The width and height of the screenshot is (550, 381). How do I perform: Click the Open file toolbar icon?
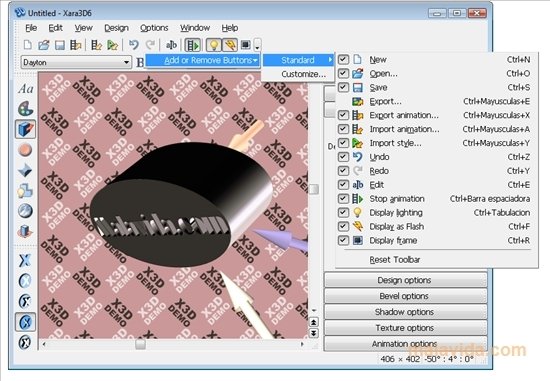[x=43, y=45]
